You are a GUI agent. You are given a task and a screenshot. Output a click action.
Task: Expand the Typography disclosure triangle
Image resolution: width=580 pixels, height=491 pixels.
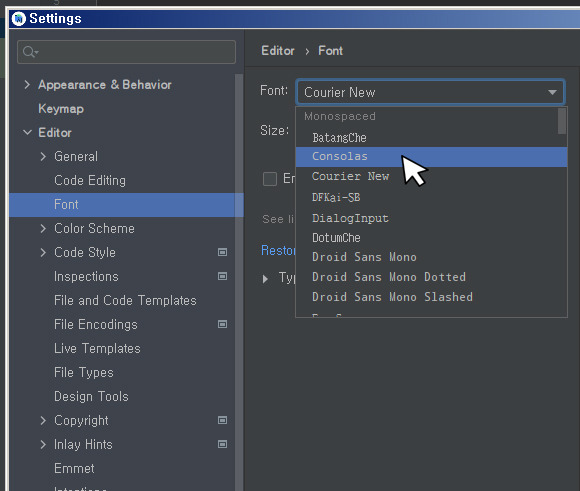pos(265,279)
